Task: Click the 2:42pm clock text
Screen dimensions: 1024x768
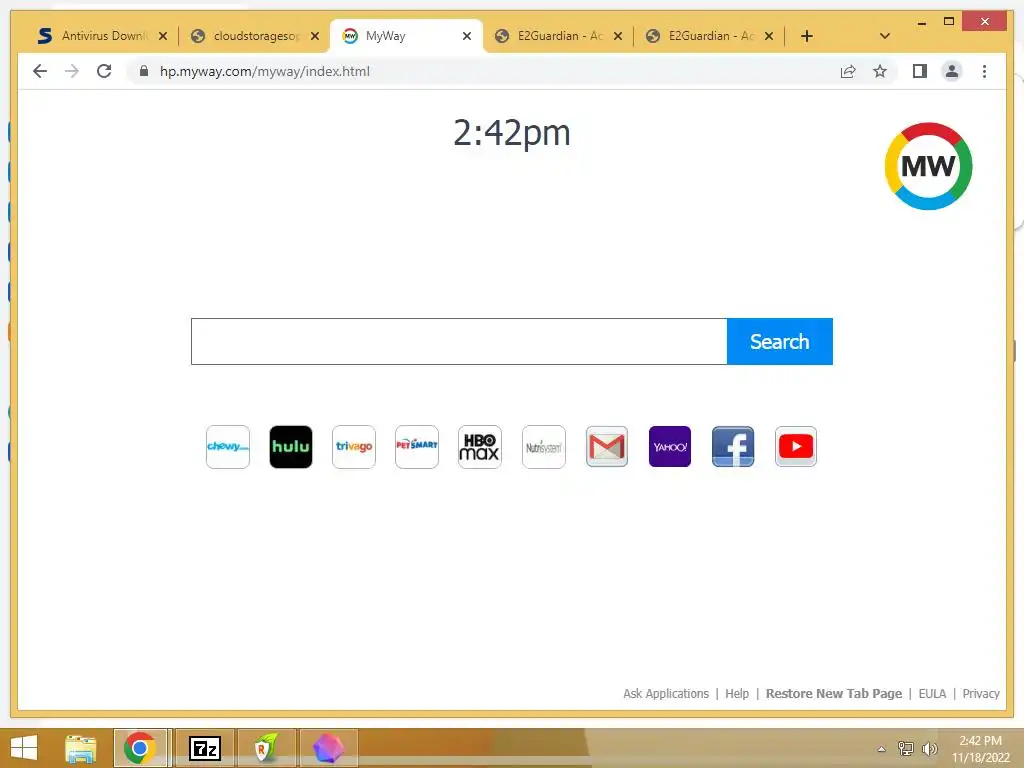Action: click(x=512, y=133)
